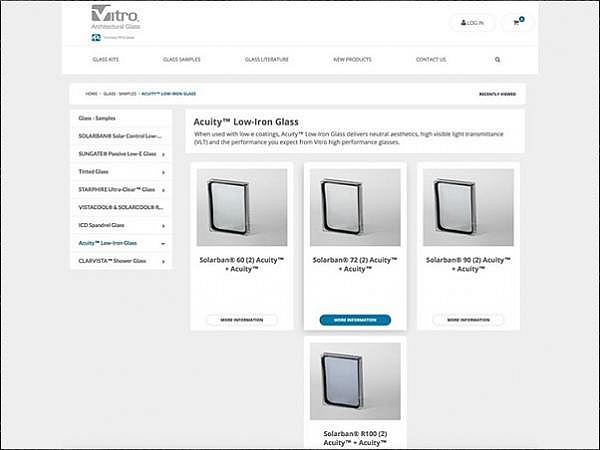The image size is (600, 450).
Task: Click the Solarban 72 (2) Acuity title
Action: click(355, 264)
